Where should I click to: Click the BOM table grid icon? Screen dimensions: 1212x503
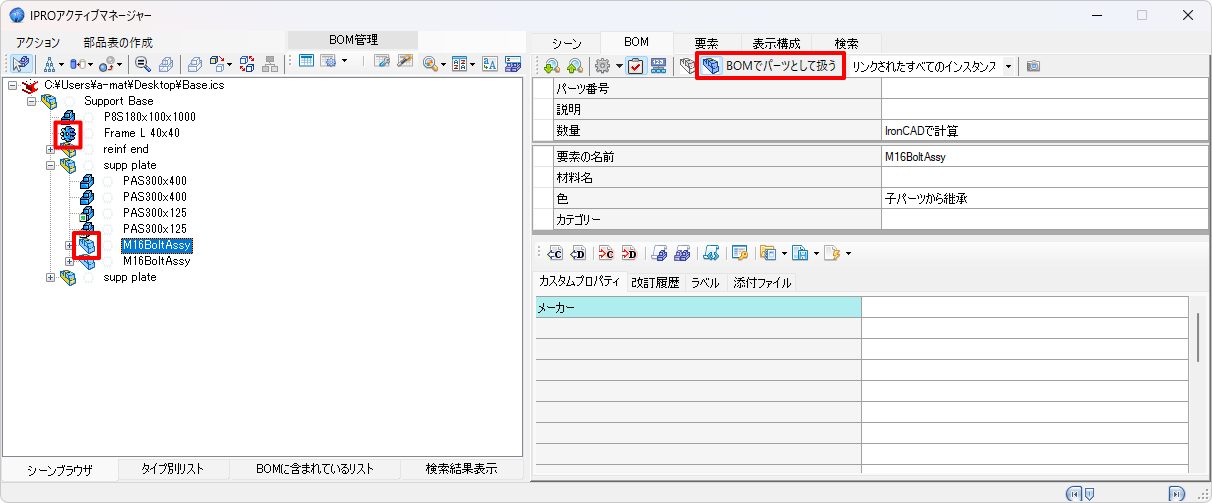coord(306,61)
